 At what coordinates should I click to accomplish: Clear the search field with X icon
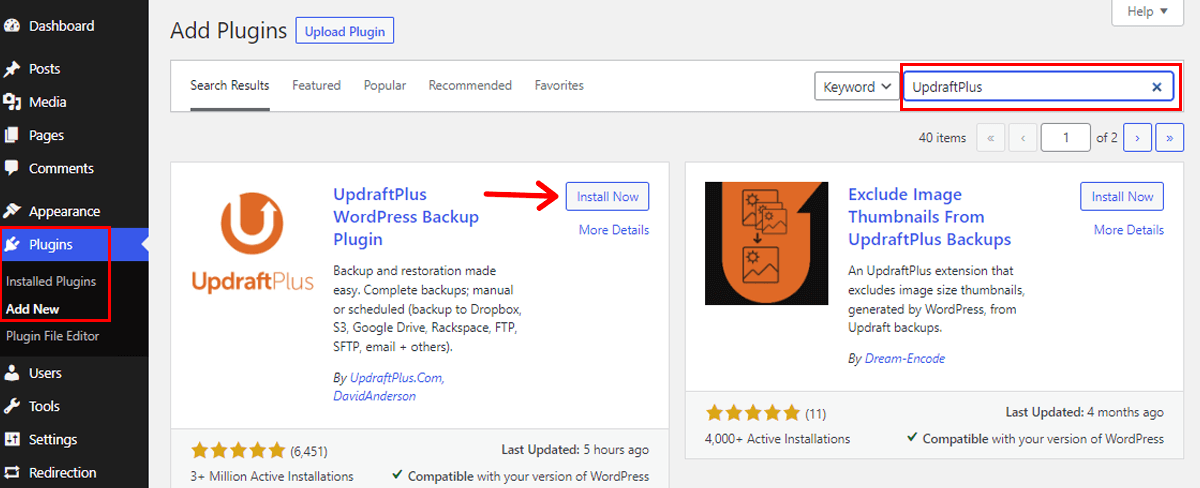point(1156,87)
